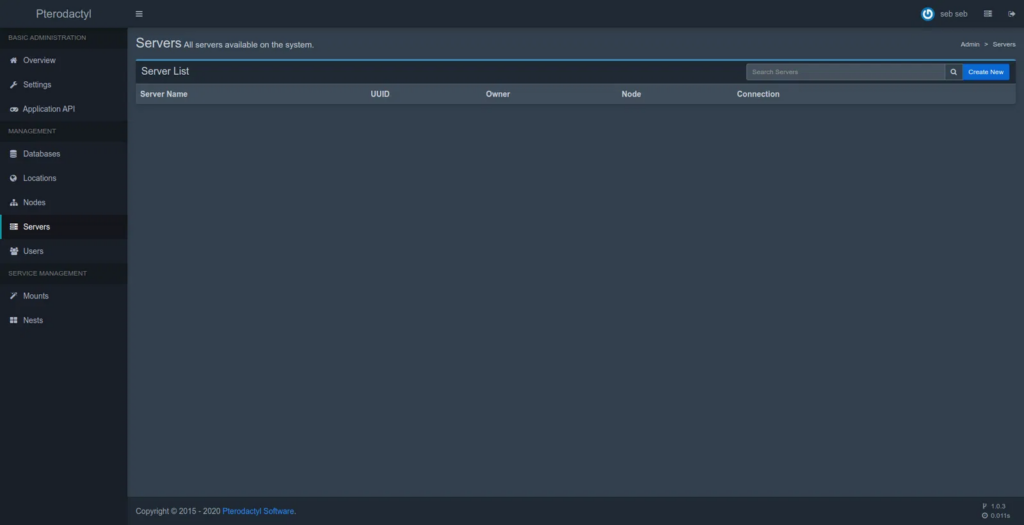The image size is (1024, 525).
Task: Click the Locations globe icon
Action: tap(13, 178)
